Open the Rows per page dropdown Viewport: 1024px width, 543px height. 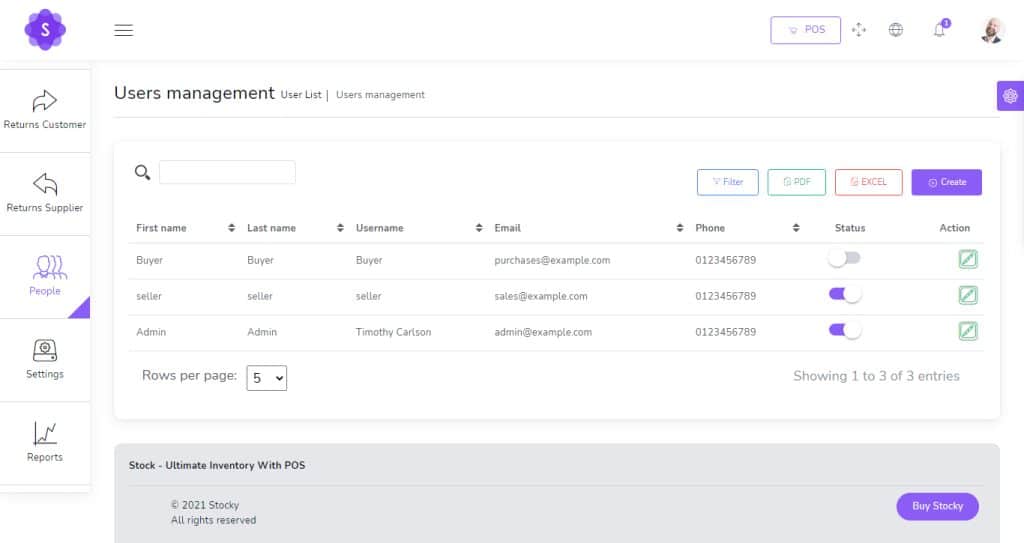(x=266, y=378)
